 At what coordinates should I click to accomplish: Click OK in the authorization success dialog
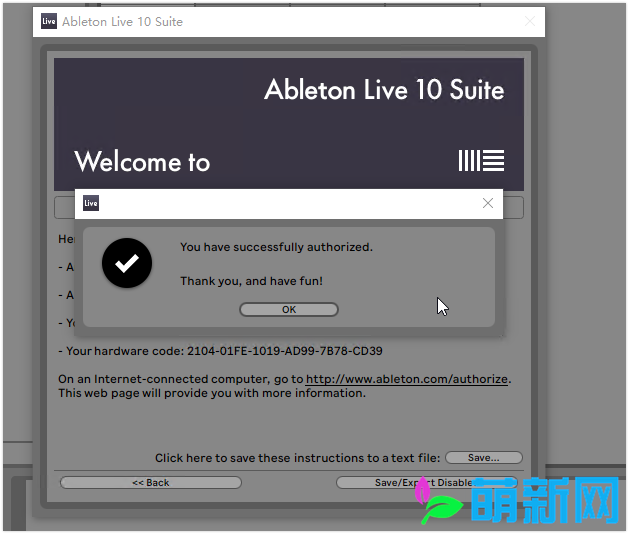coord(289,309)
